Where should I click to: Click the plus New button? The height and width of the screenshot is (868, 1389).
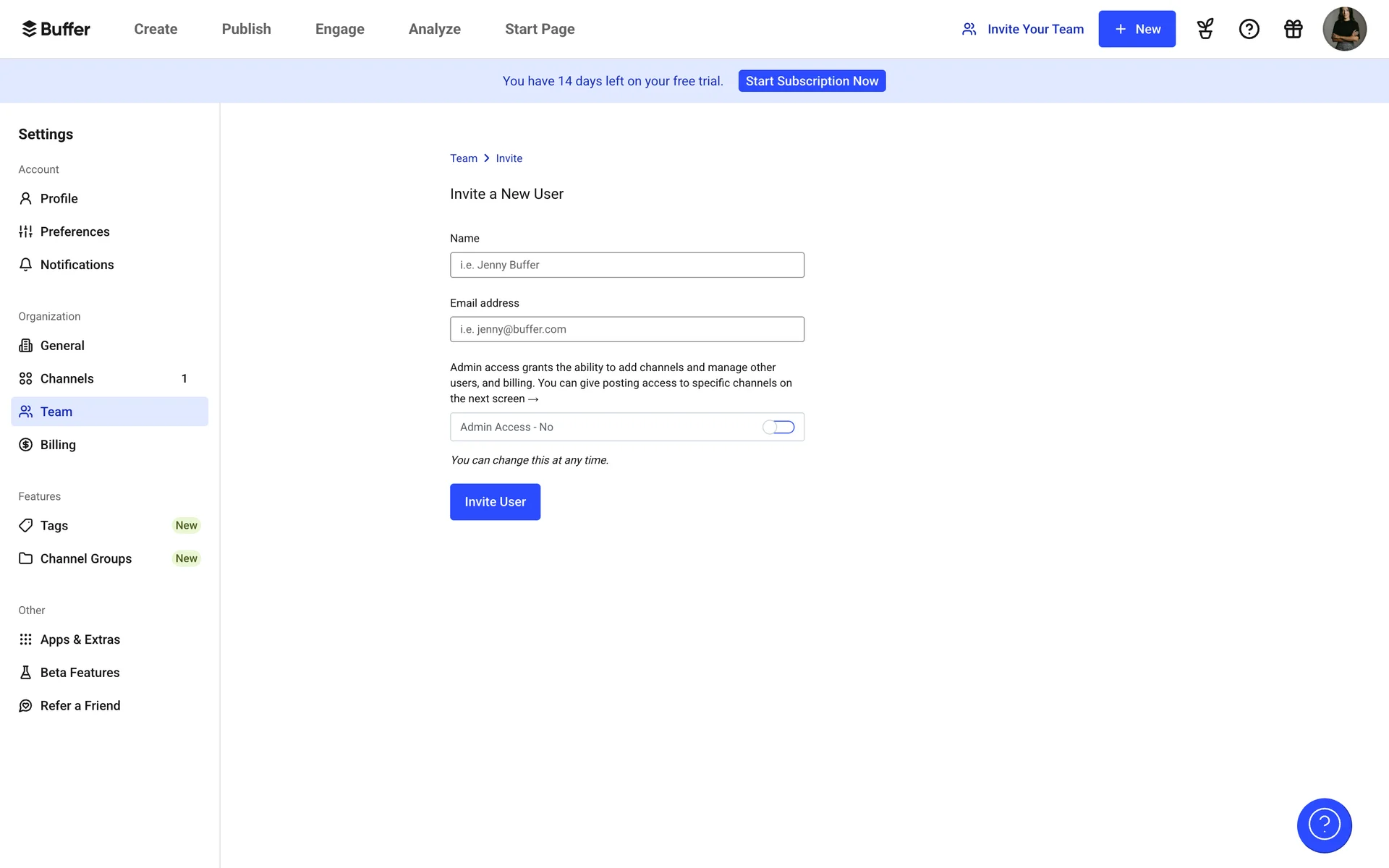(1137, 29)
